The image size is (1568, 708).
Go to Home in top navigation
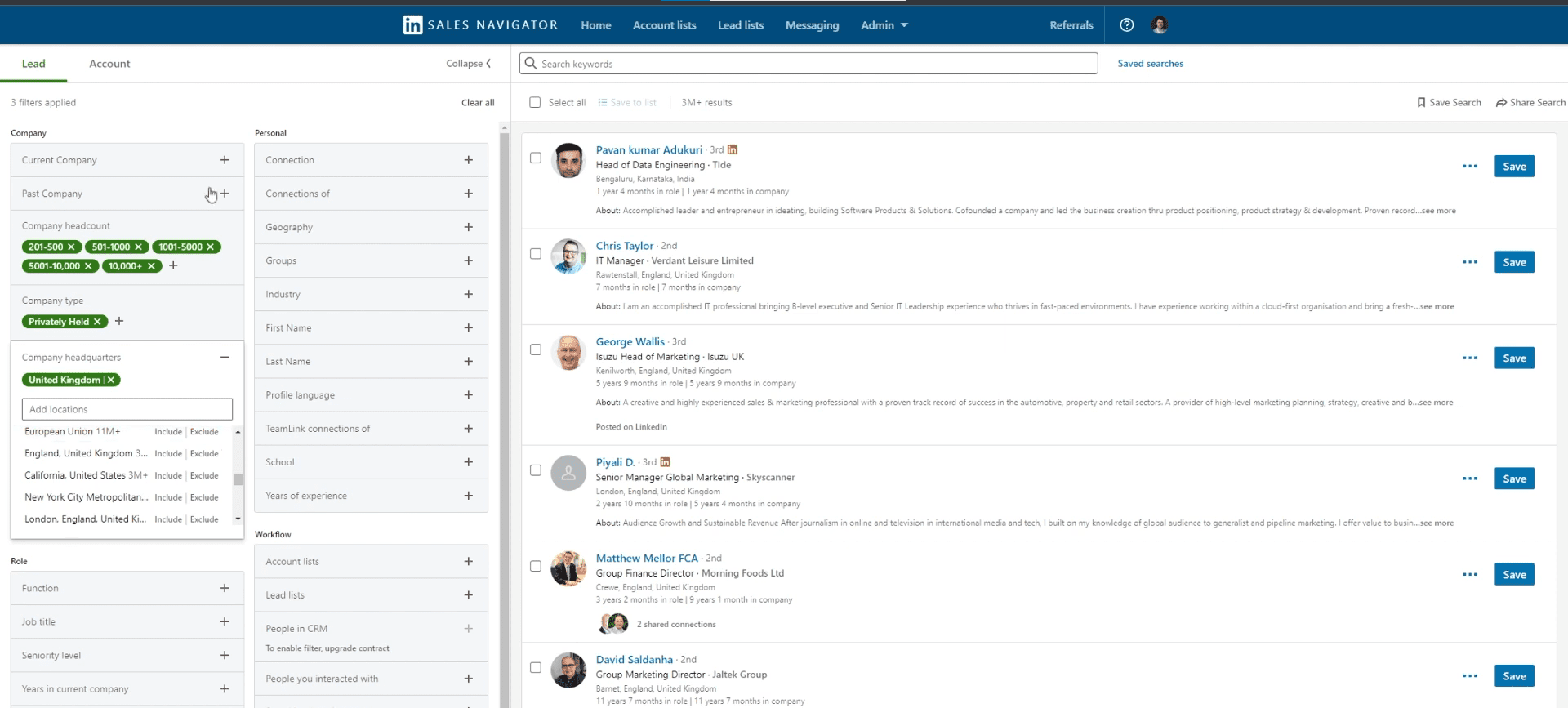point(596,25)
